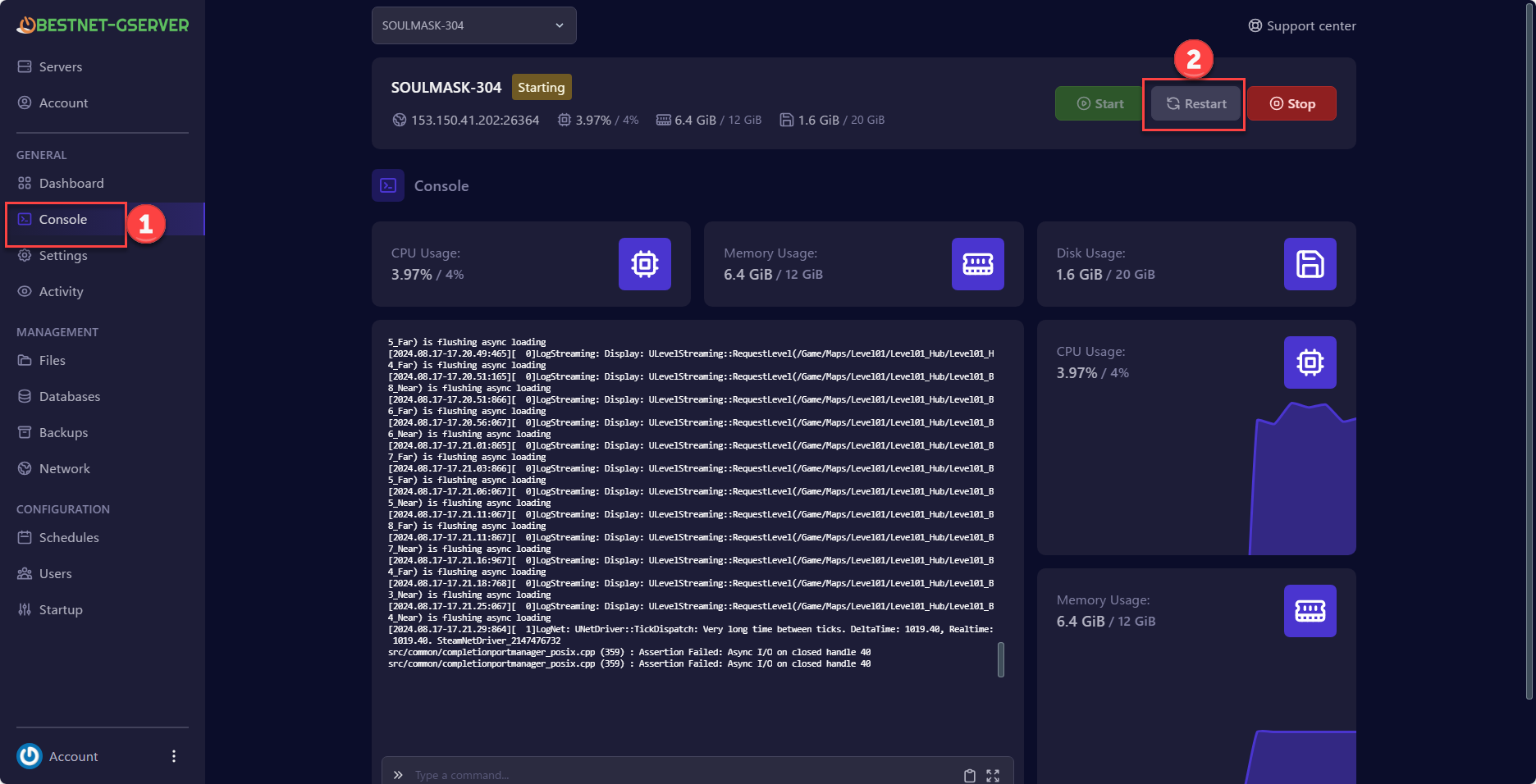Click the command prompt chevrons icon
This screenshot has height=784, width=1536.
point(398,775)
